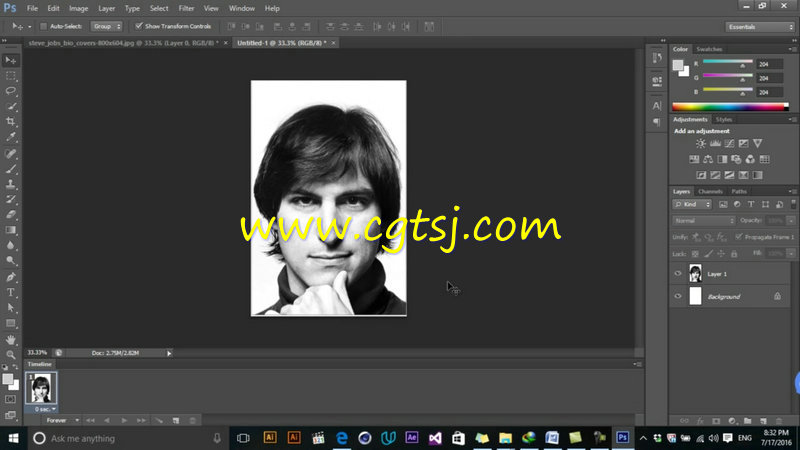This screenshot has width=800, height=450.
Task: Toggle Propagate Frame 1 checkbox
Action: coord(738,237)
